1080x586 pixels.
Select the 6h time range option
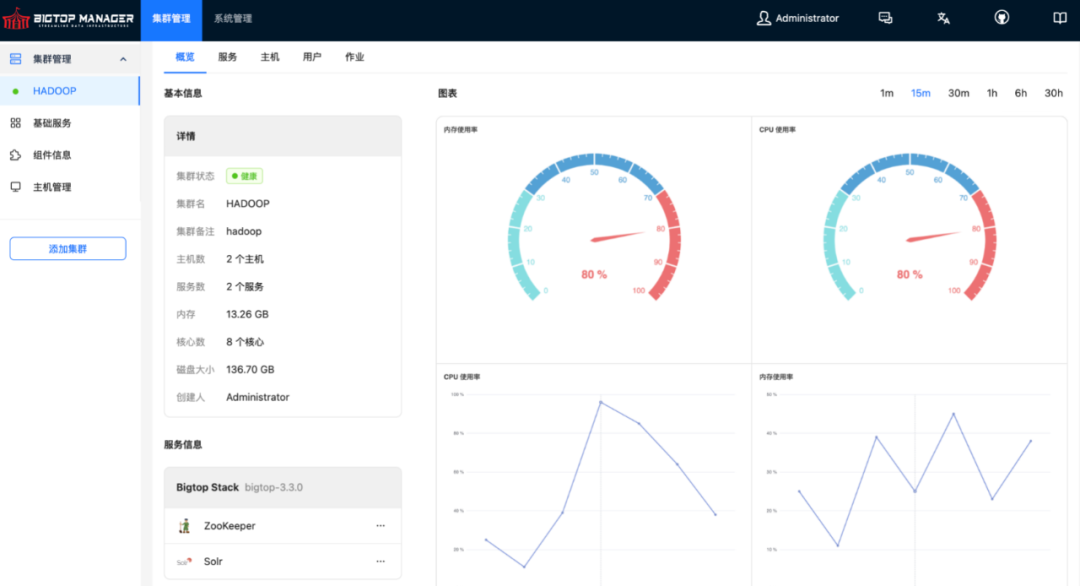1020,93
